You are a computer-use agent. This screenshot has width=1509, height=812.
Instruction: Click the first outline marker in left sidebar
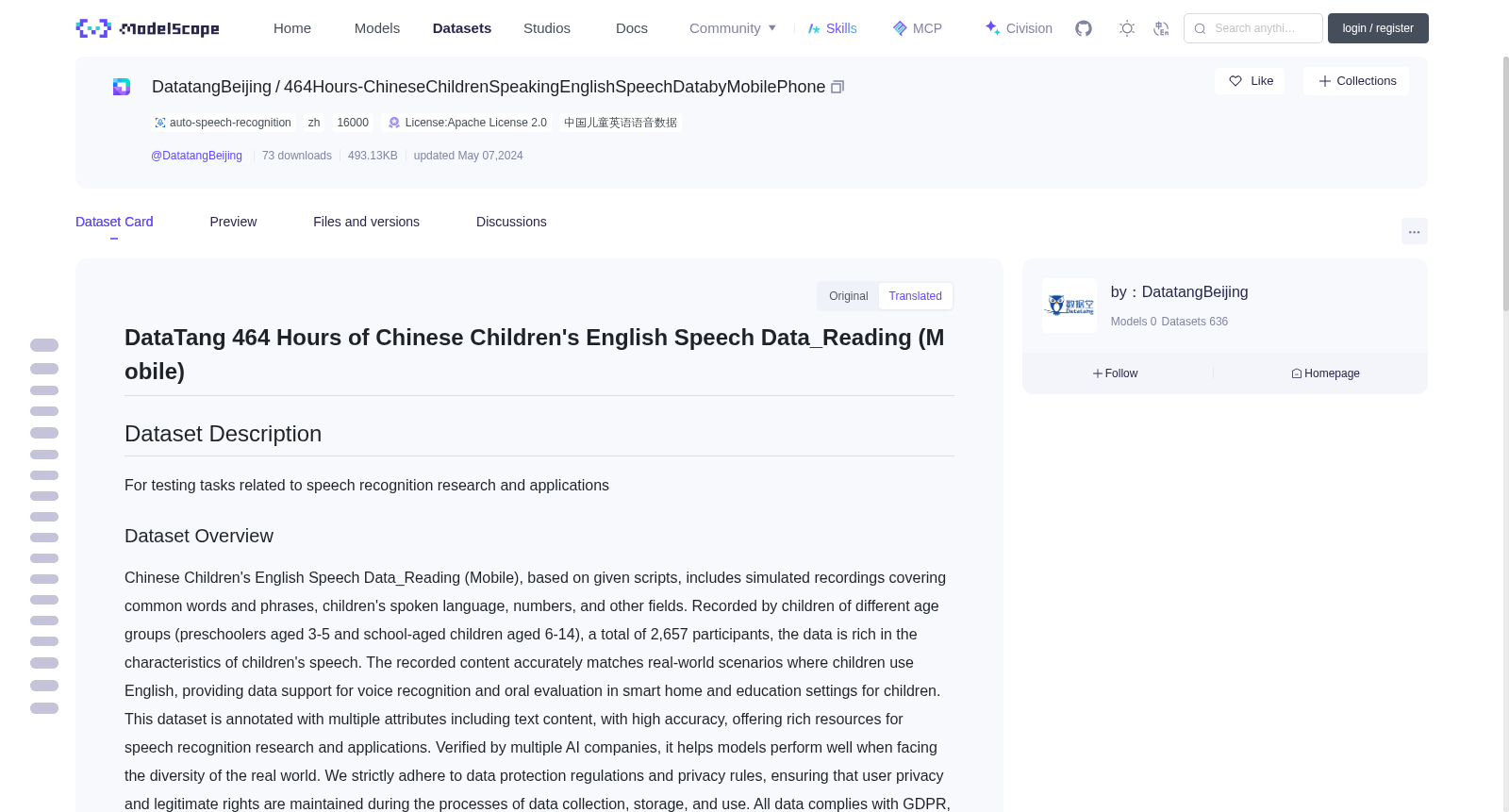click(44, 345)
